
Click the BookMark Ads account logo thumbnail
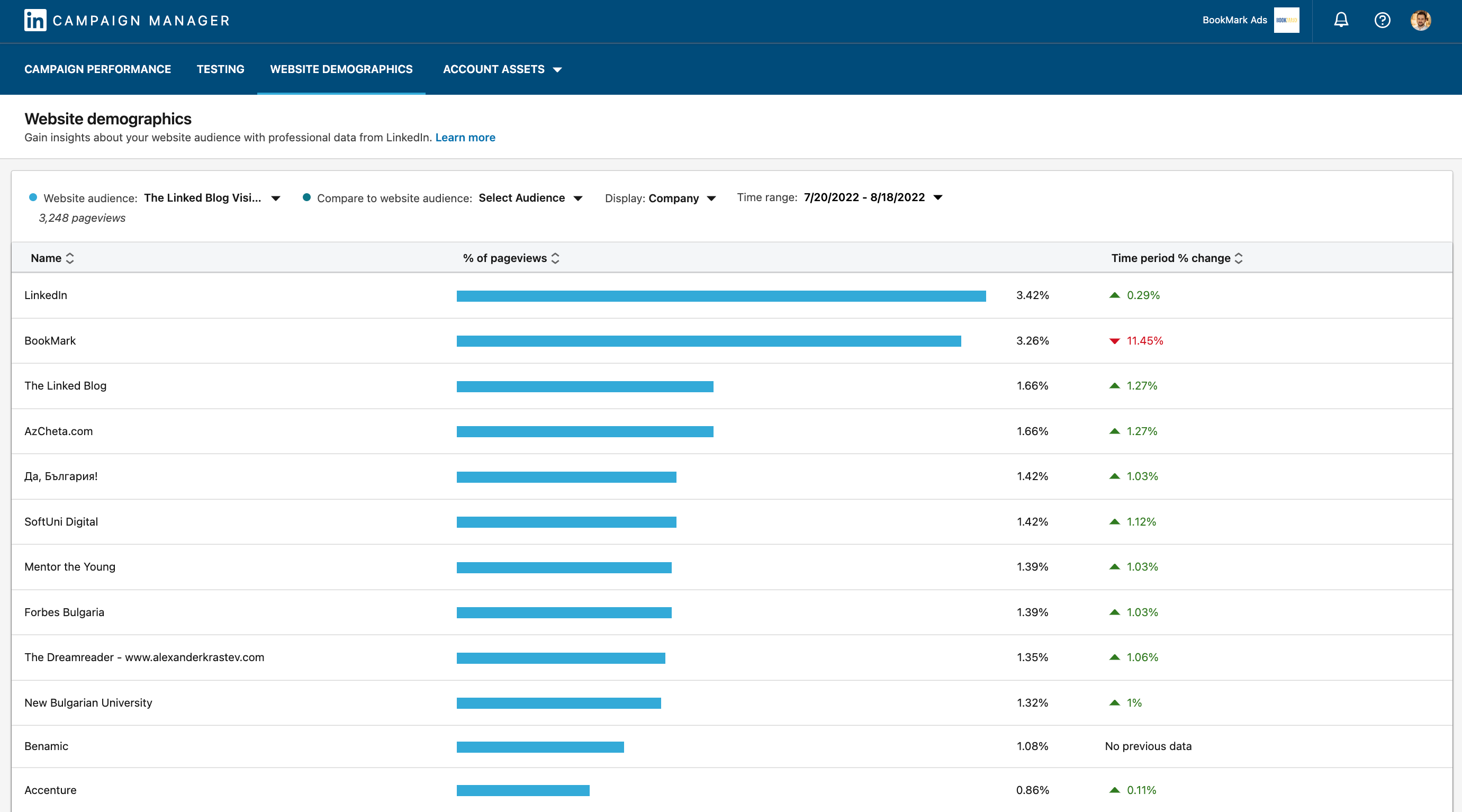[1287, 21]
